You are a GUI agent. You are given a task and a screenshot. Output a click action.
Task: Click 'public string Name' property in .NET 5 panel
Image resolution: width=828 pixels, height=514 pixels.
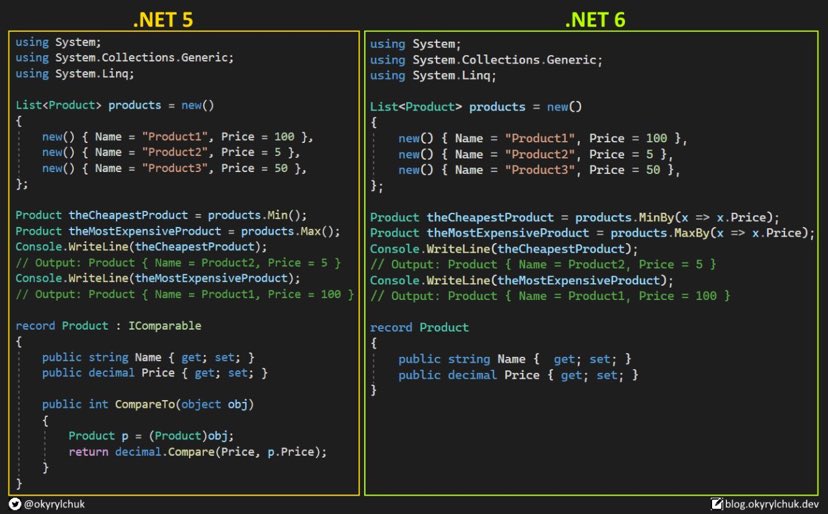click(148, 358)
